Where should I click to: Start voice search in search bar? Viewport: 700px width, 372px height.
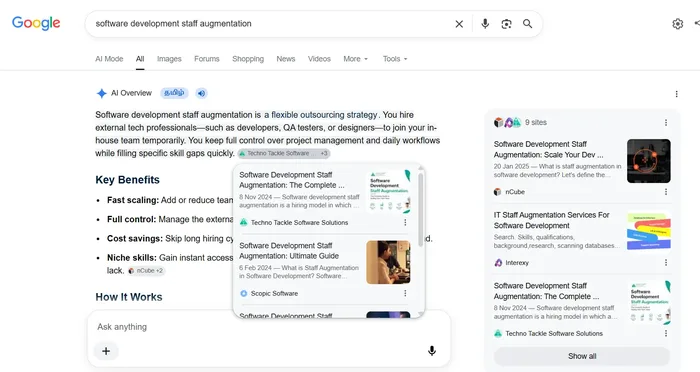click(x=485, y=24)
